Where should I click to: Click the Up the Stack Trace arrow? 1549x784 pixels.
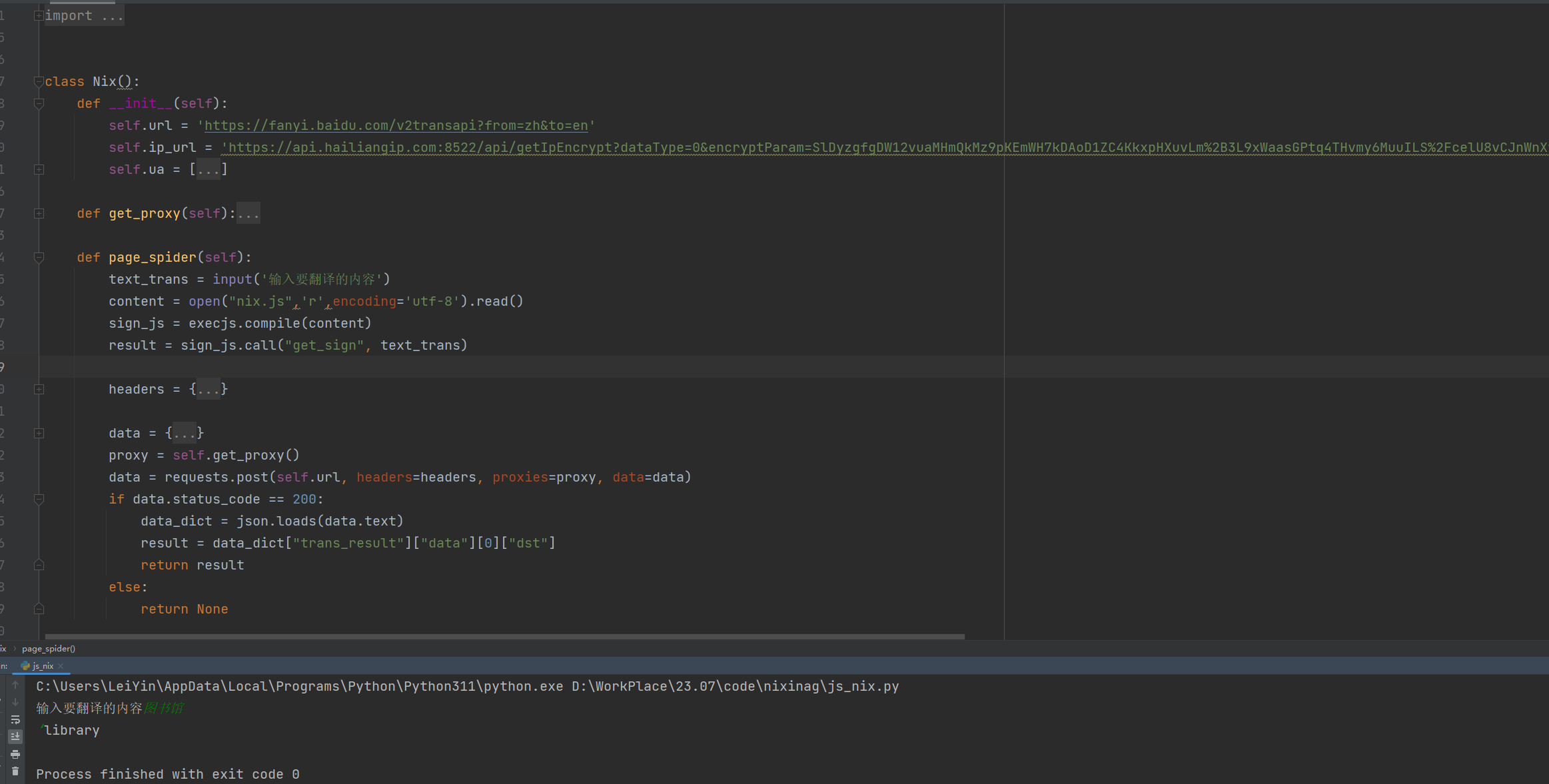[x=15, y=685]
